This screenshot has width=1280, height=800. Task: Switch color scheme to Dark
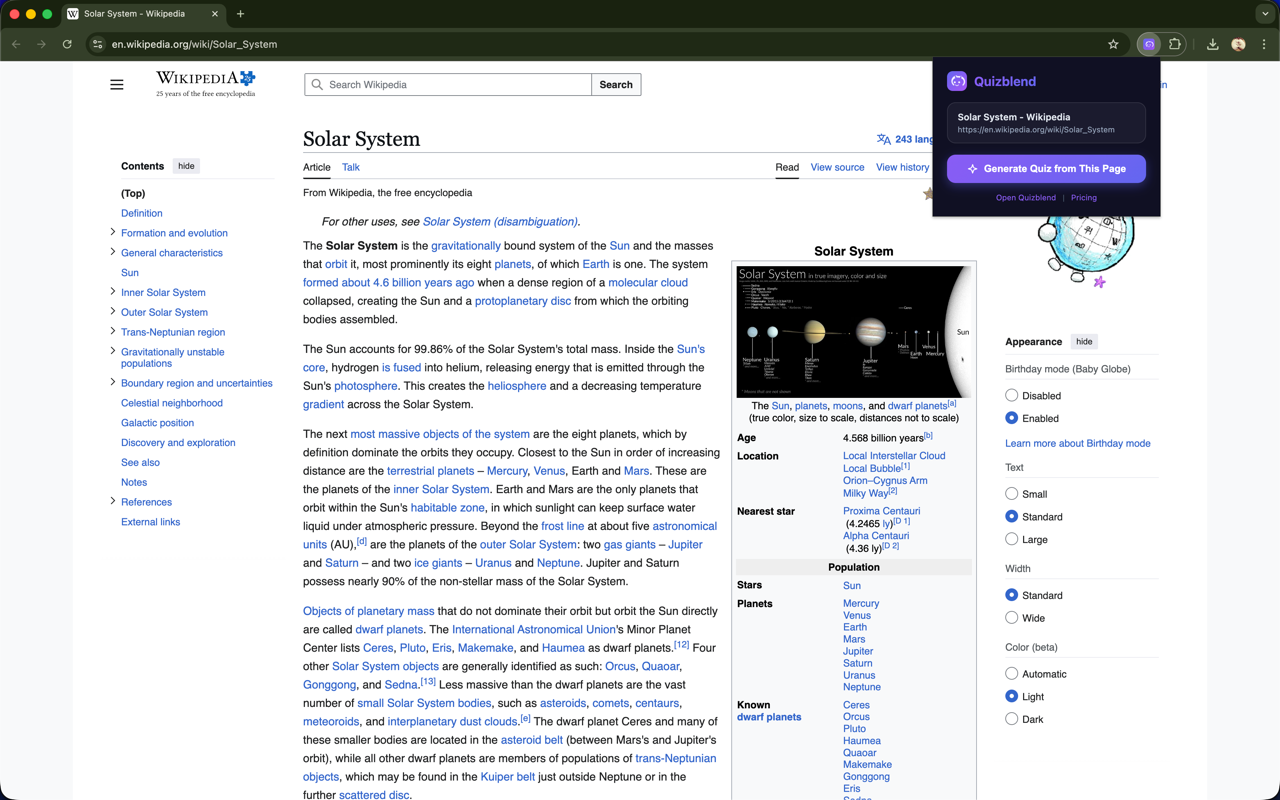pos(1011,718)
